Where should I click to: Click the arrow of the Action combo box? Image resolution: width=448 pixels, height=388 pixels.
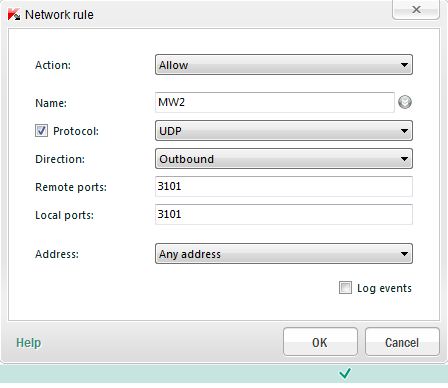(404, 65)
